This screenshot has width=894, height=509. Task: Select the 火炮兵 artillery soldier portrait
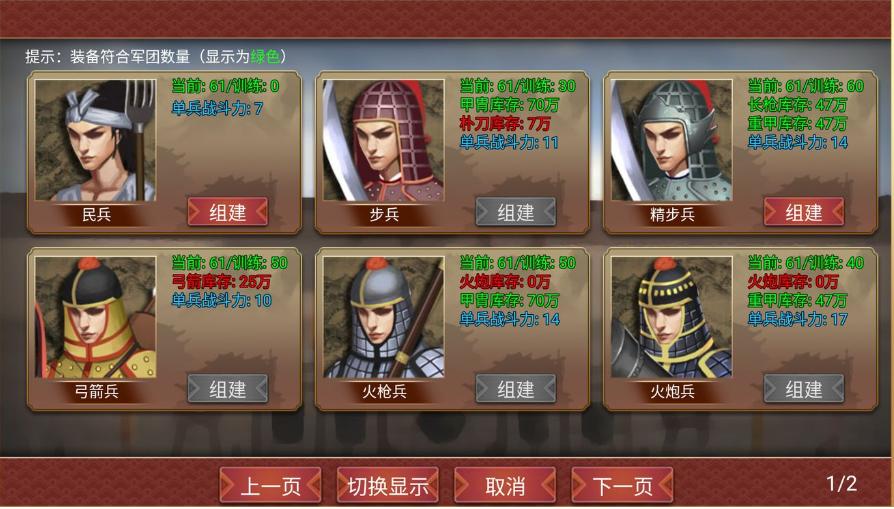672,317
